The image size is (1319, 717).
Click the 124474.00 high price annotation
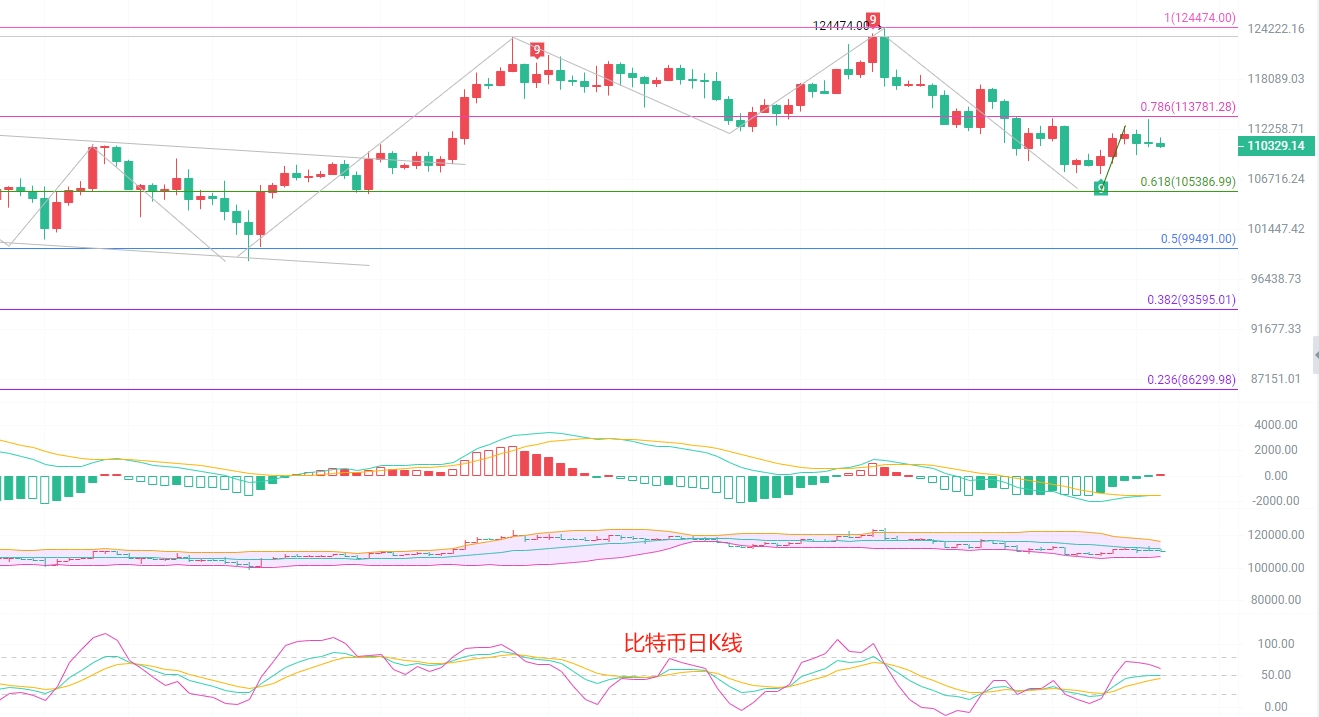[840, 25]
